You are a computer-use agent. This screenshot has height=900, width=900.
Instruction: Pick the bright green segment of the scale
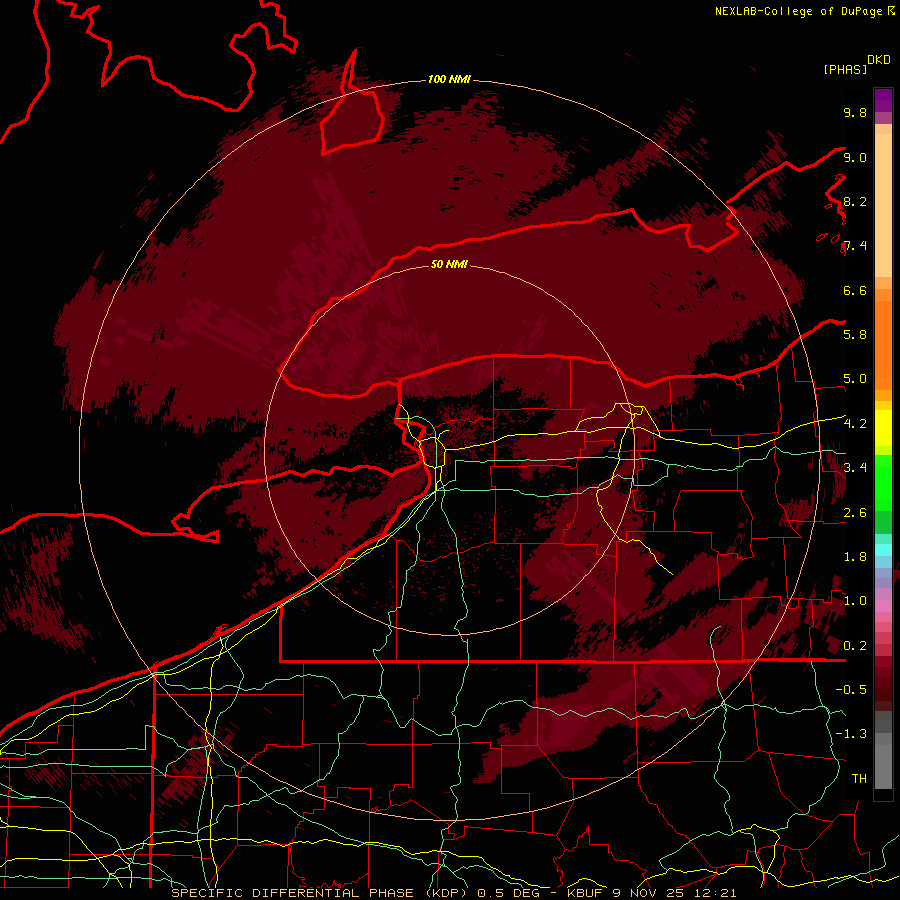point(883,482)
